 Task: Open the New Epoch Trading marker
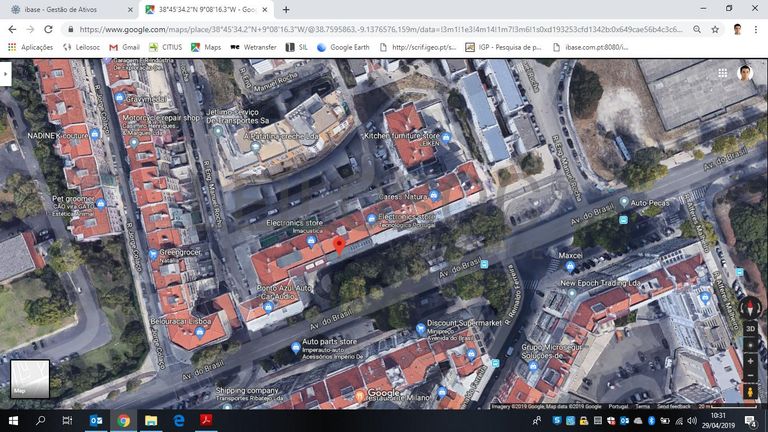point(572,293)
